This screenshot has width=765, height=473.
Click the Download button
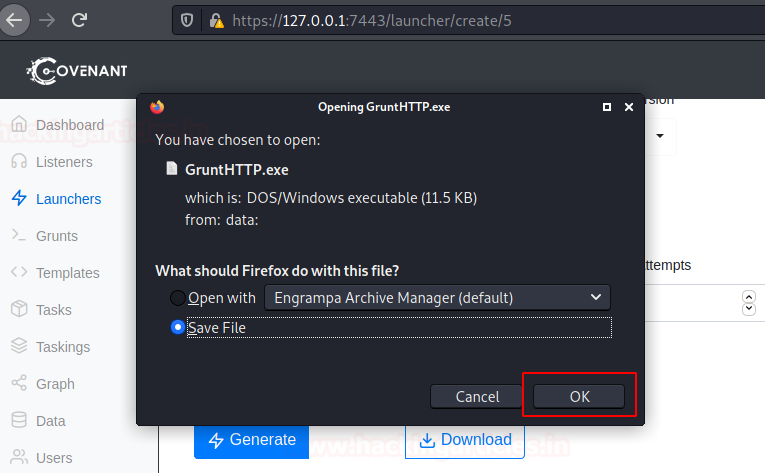click(465, 440)
